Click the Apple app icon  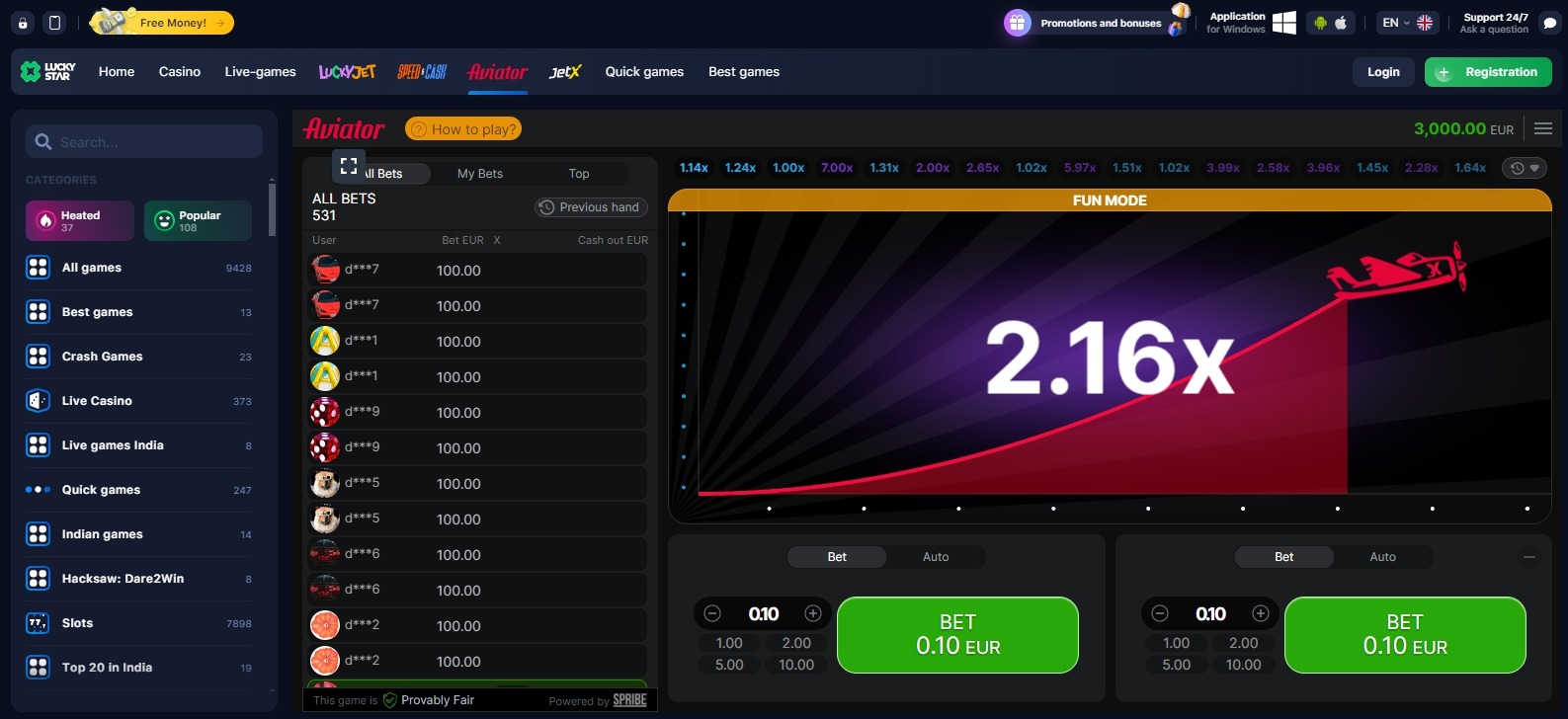1342,23
